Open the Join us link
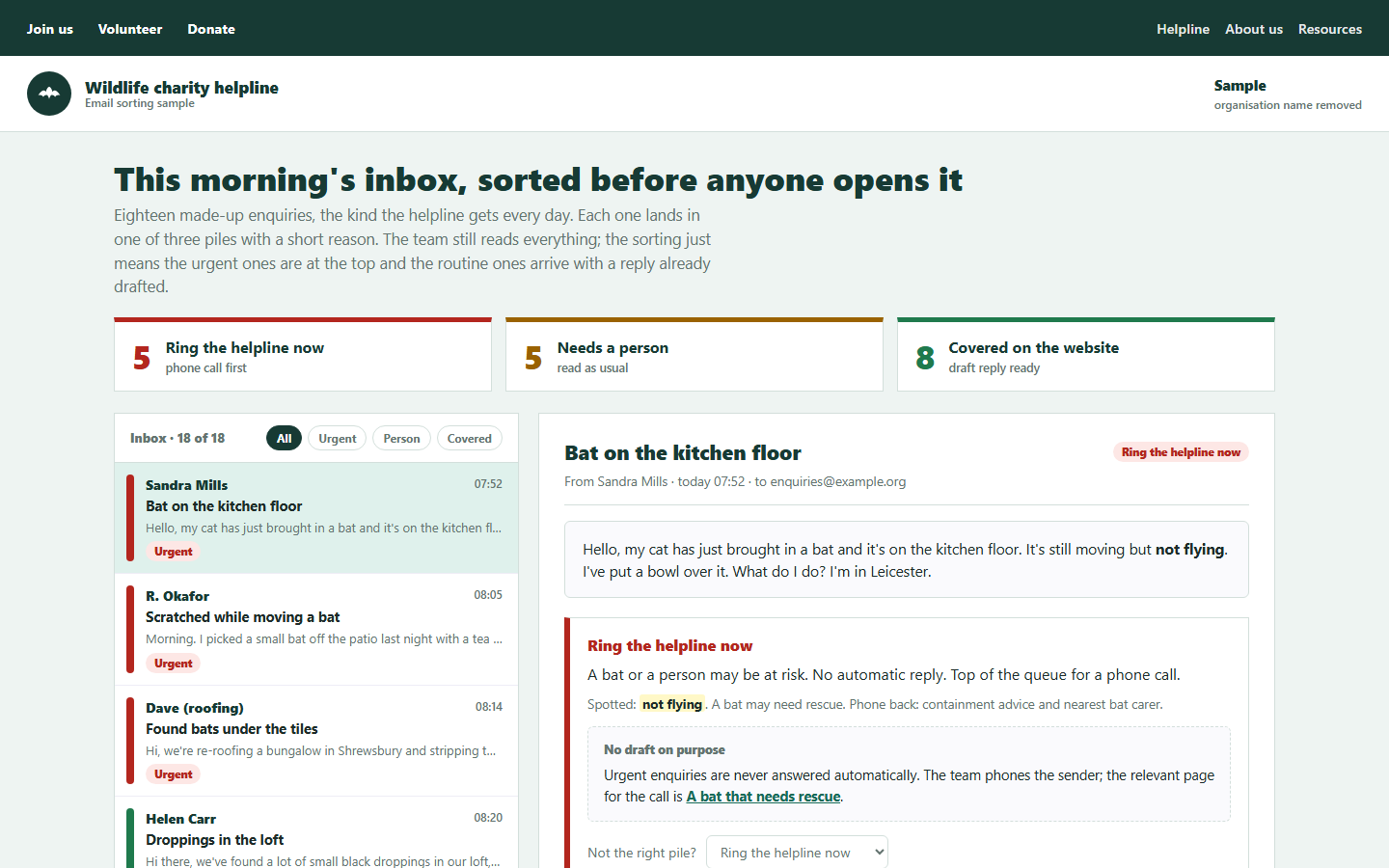The height and width of the screenshot is (868, 1389). 50,29
